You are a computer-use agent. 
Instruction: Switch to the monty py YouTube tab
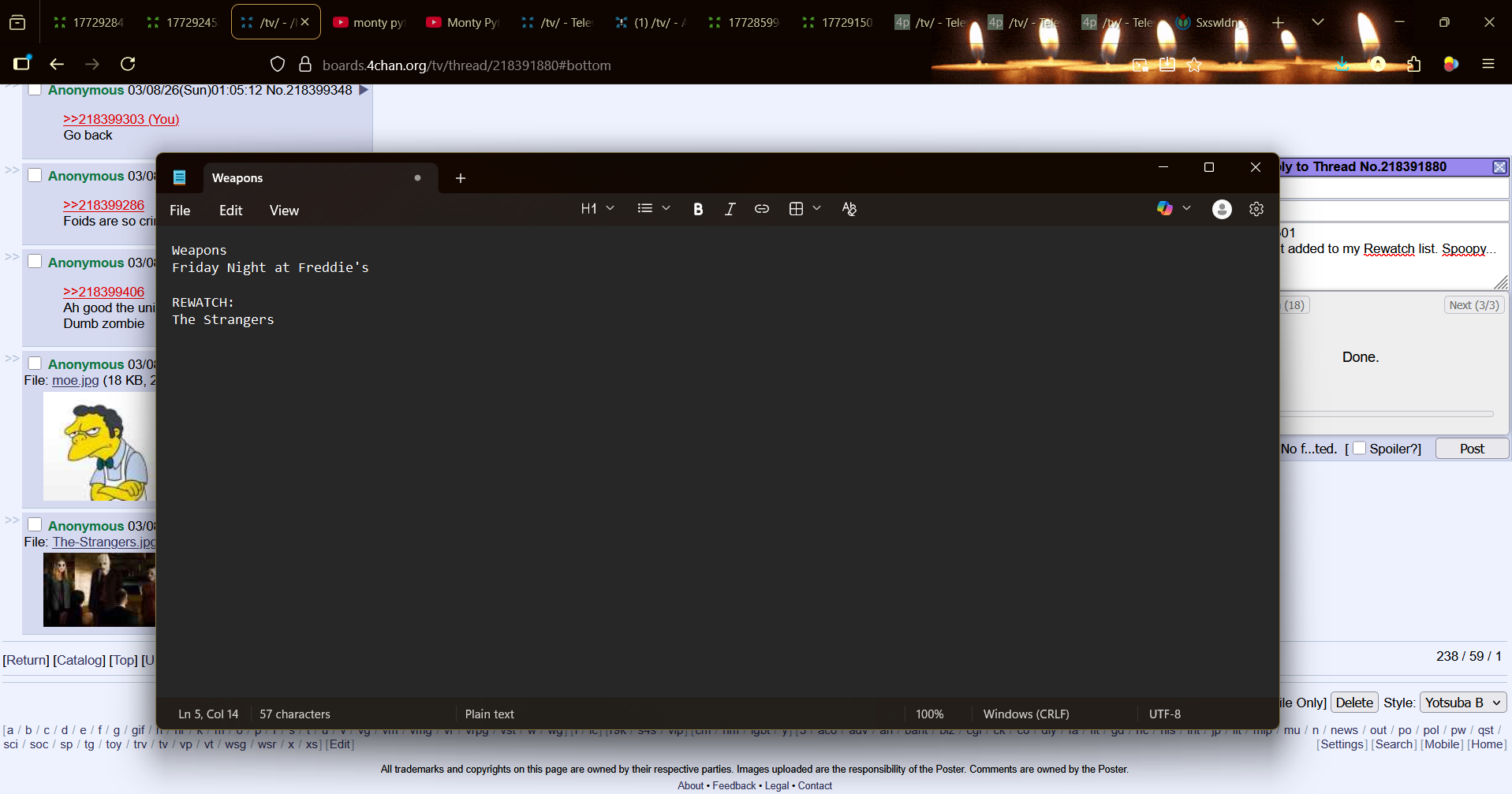(369, 22)
